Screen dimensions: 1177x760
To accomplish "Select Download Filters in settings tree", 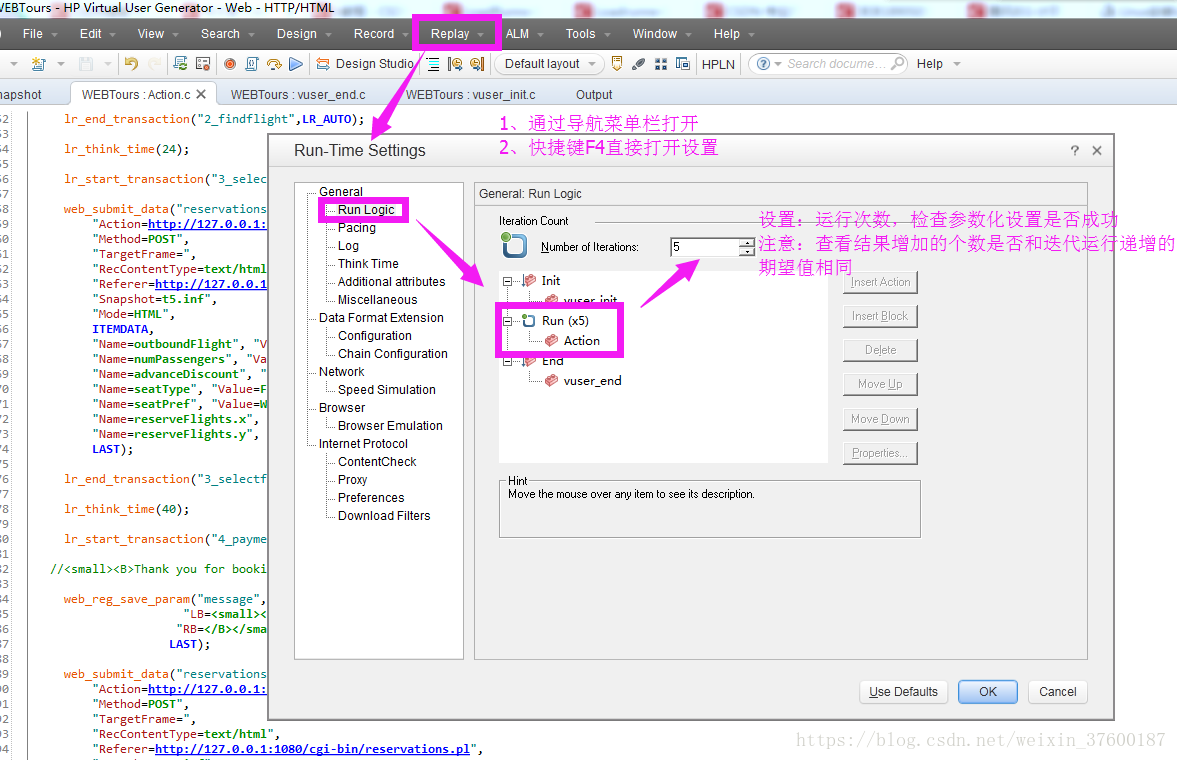I will (384, 516).
